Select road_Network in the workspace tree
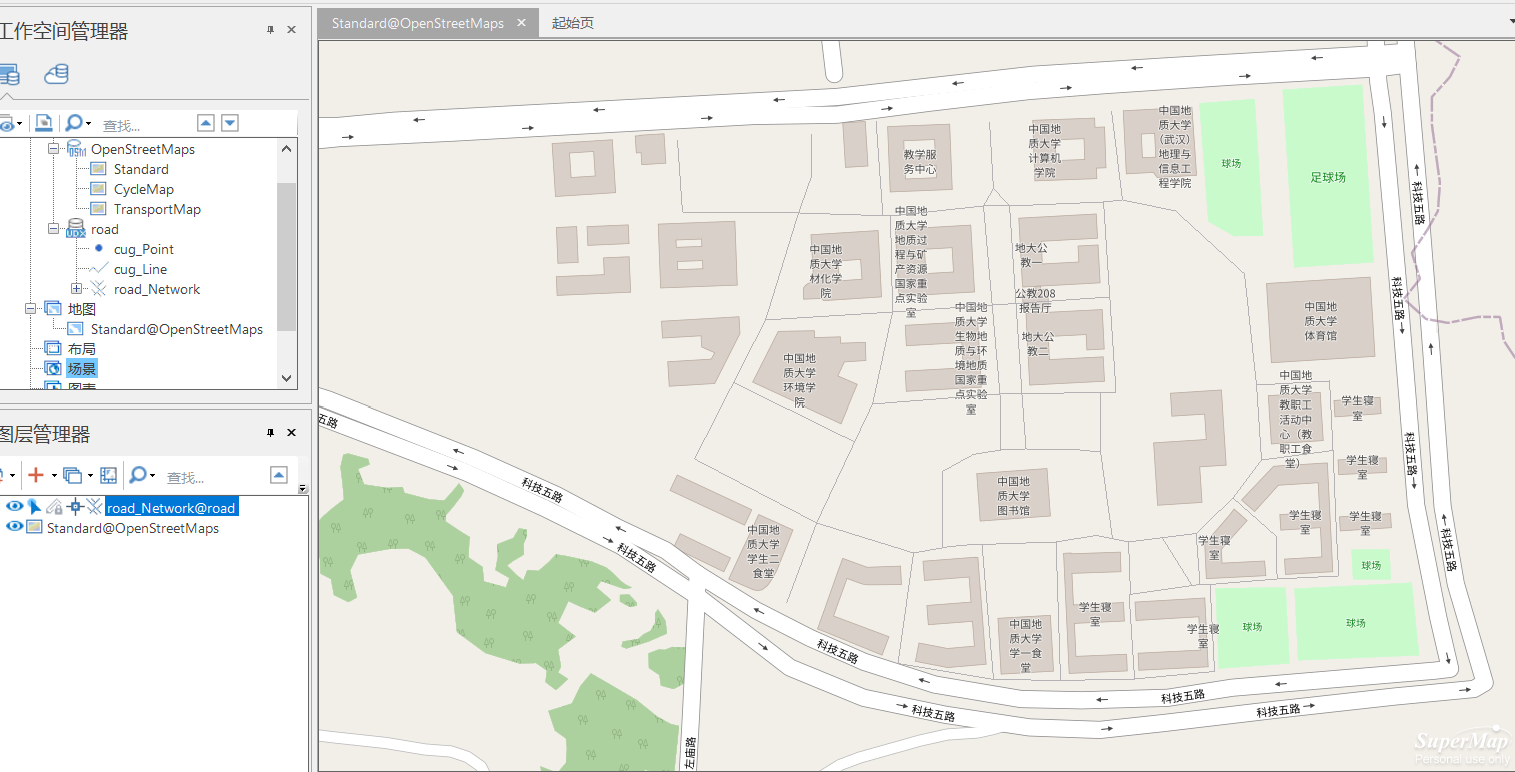This screenshot has width=1515, height=772. [157, 289]
